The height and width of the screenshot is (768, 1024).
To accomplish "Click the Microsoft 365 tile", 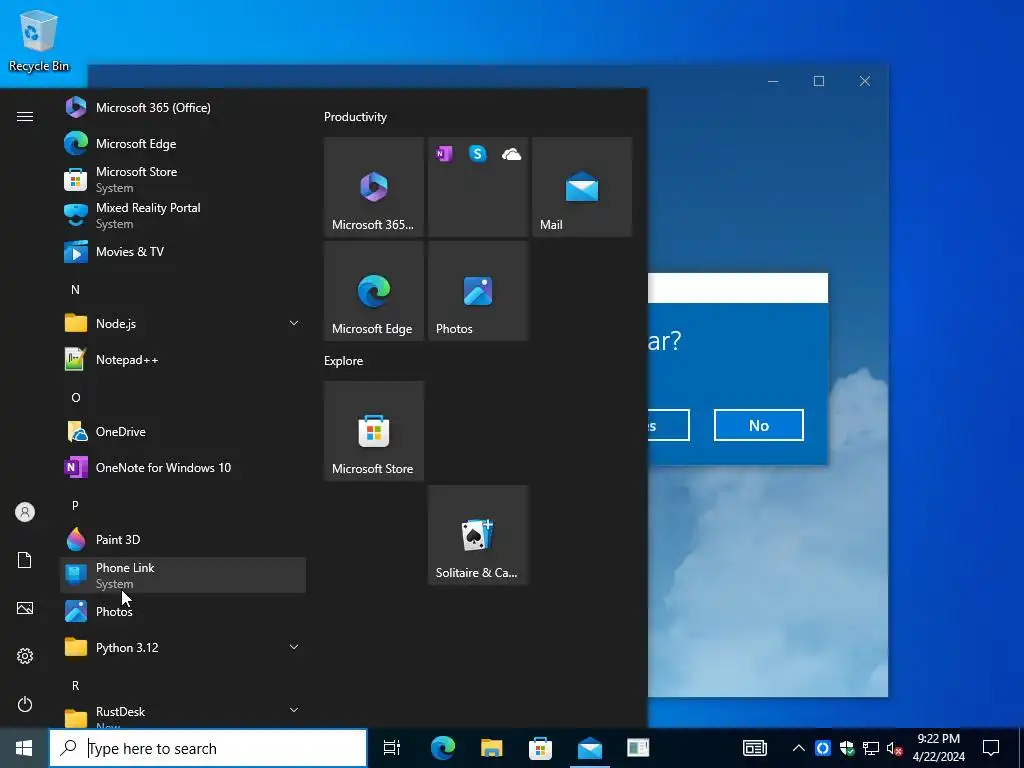I will pyautogui.click(x=374, y=187).
